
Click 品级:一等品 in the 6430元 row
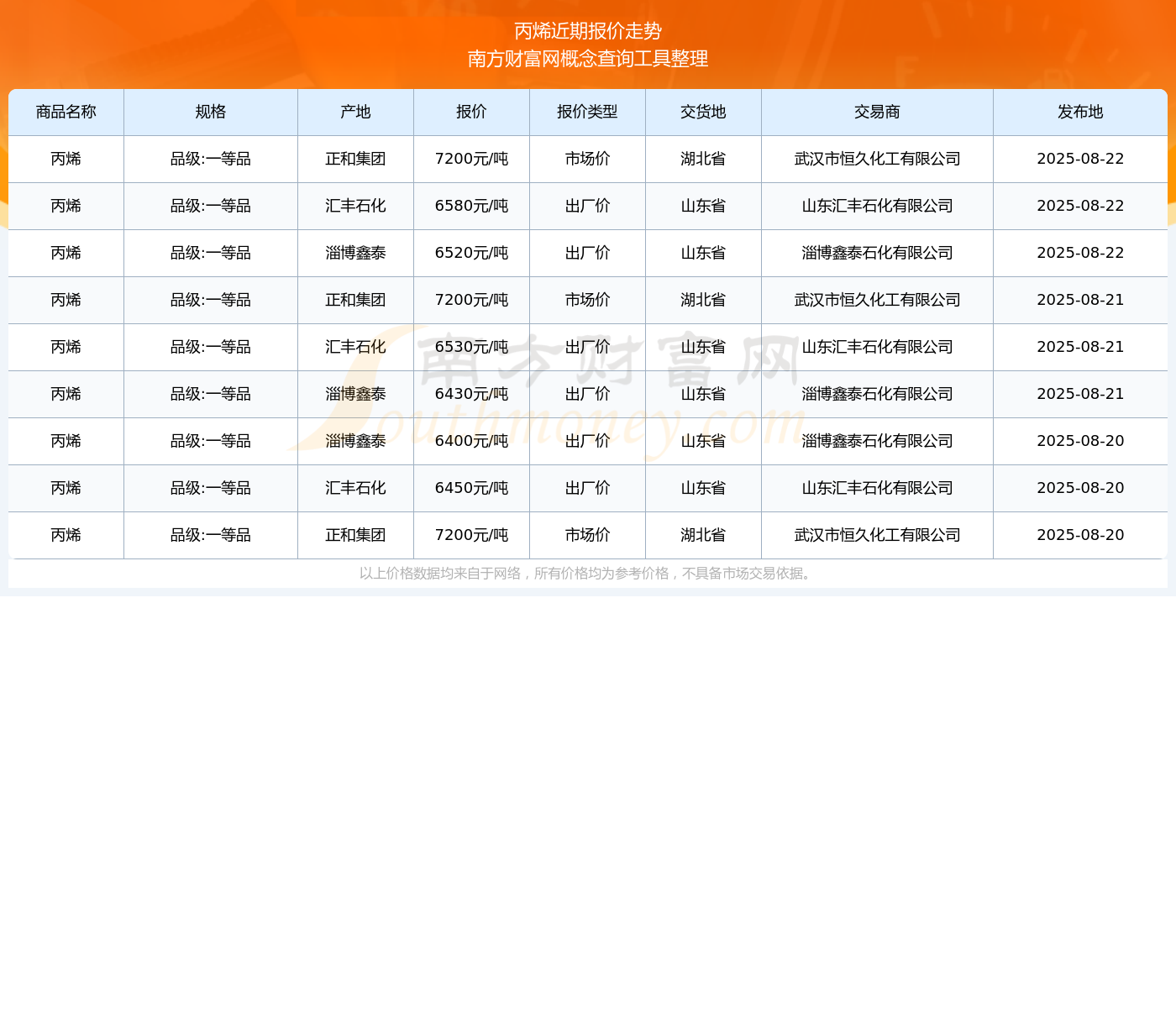[211, 394]
